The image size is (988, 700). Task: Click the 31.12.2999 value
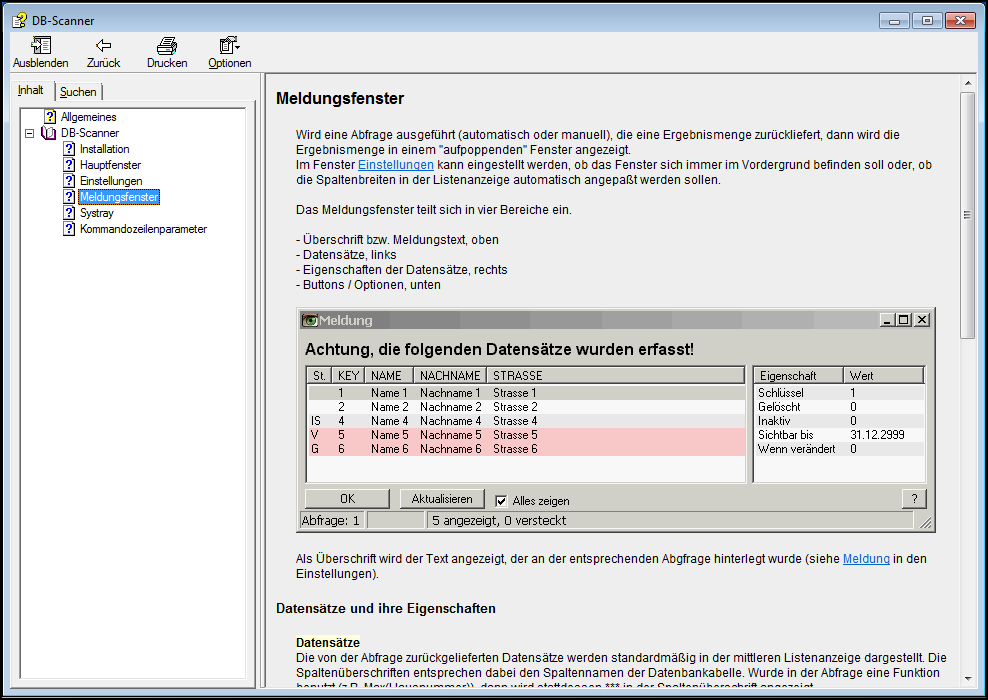pyautogui.click(x=877, y=435)
